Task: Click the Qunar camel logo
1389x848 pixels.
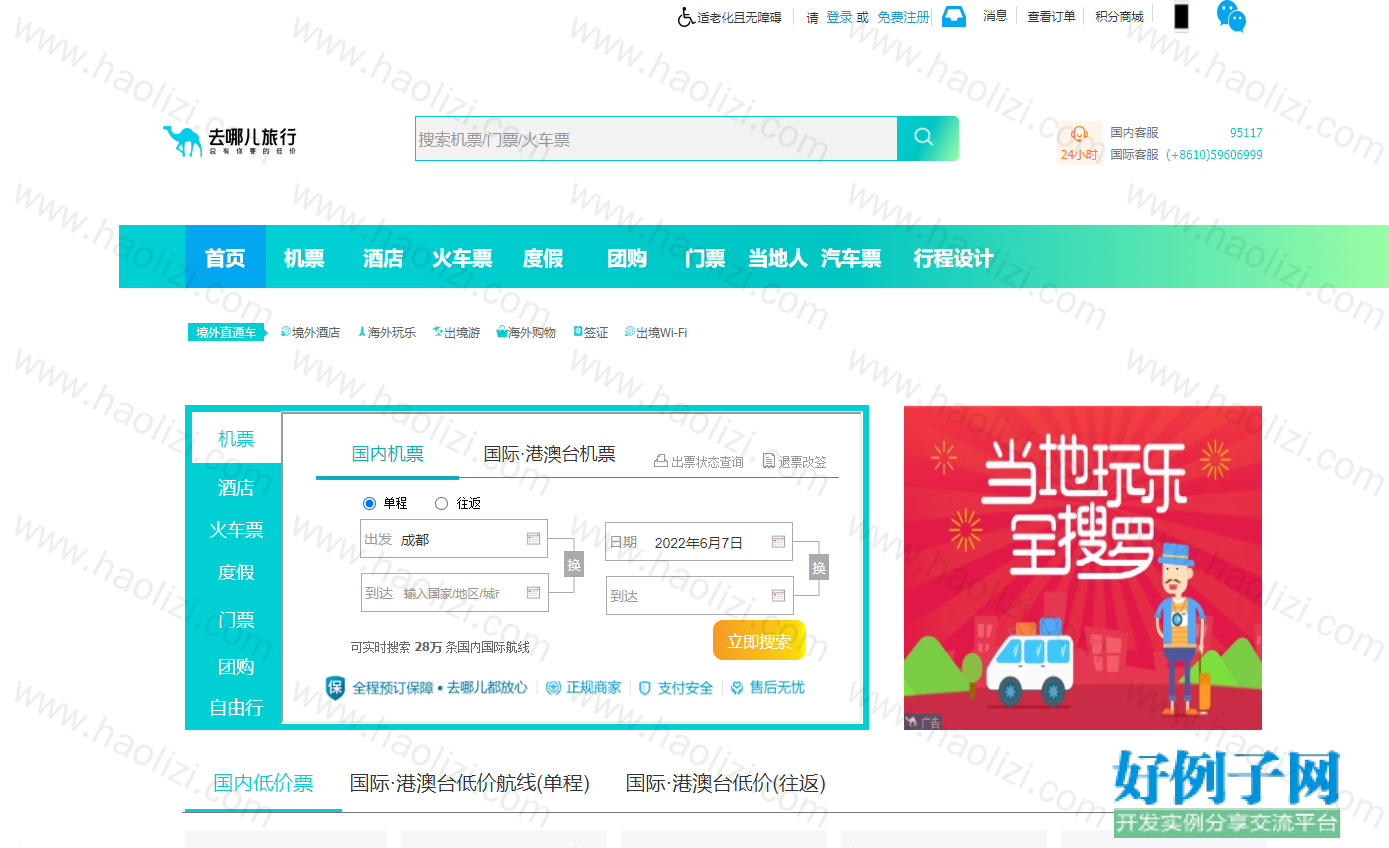Action: pos(229,141)
